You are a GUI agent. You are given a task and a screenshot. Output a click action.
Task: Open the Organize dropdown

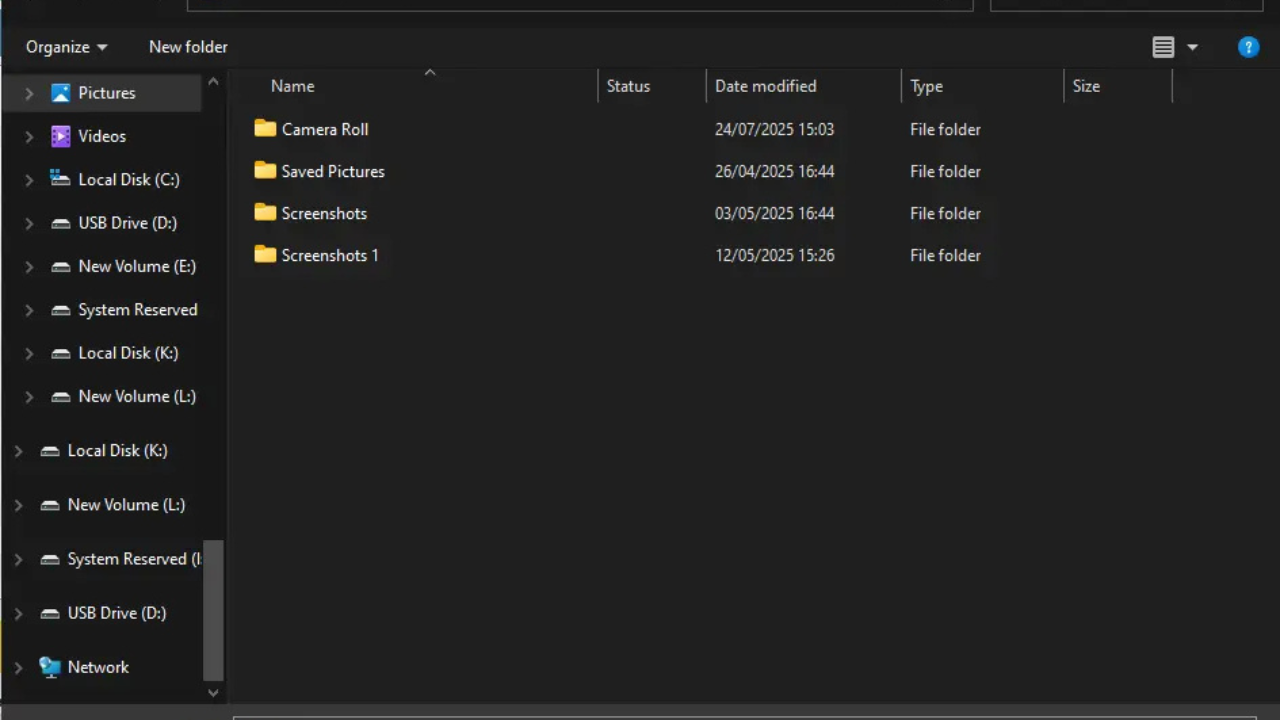click(65, 46)
